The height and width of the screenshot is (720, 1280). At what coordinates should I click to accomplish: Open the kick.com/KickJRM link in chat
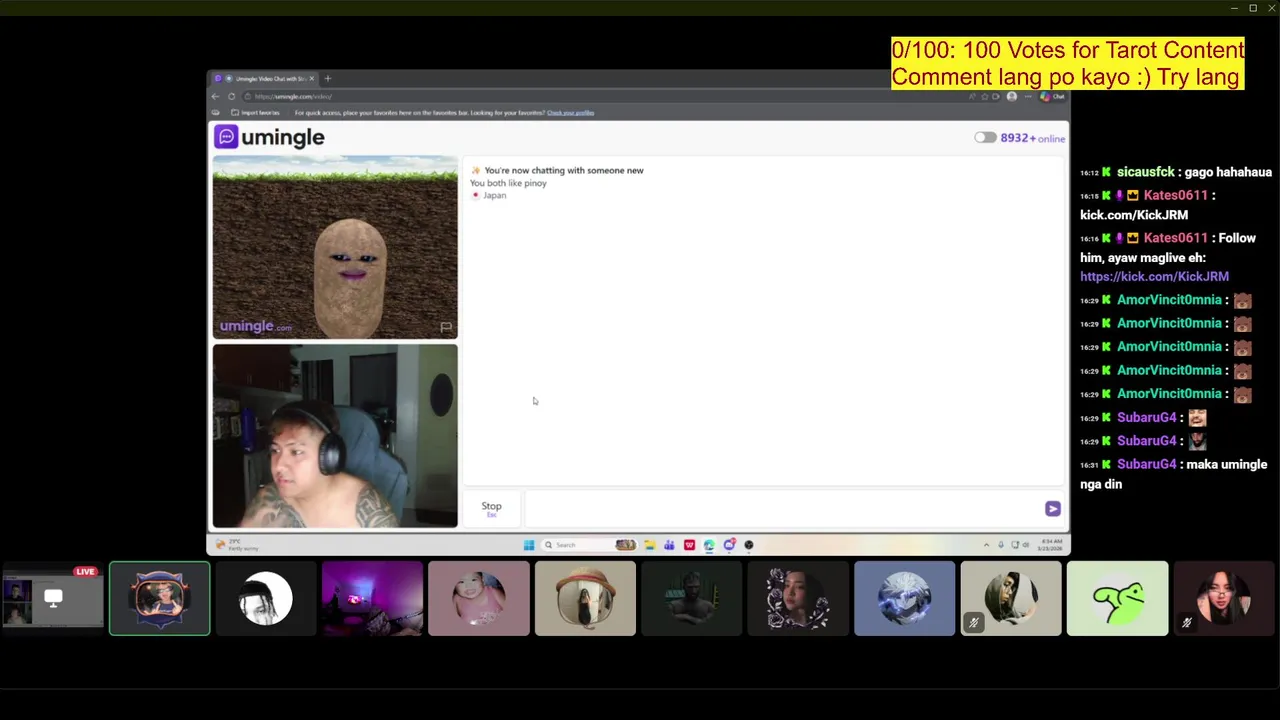click(1154, 277)
